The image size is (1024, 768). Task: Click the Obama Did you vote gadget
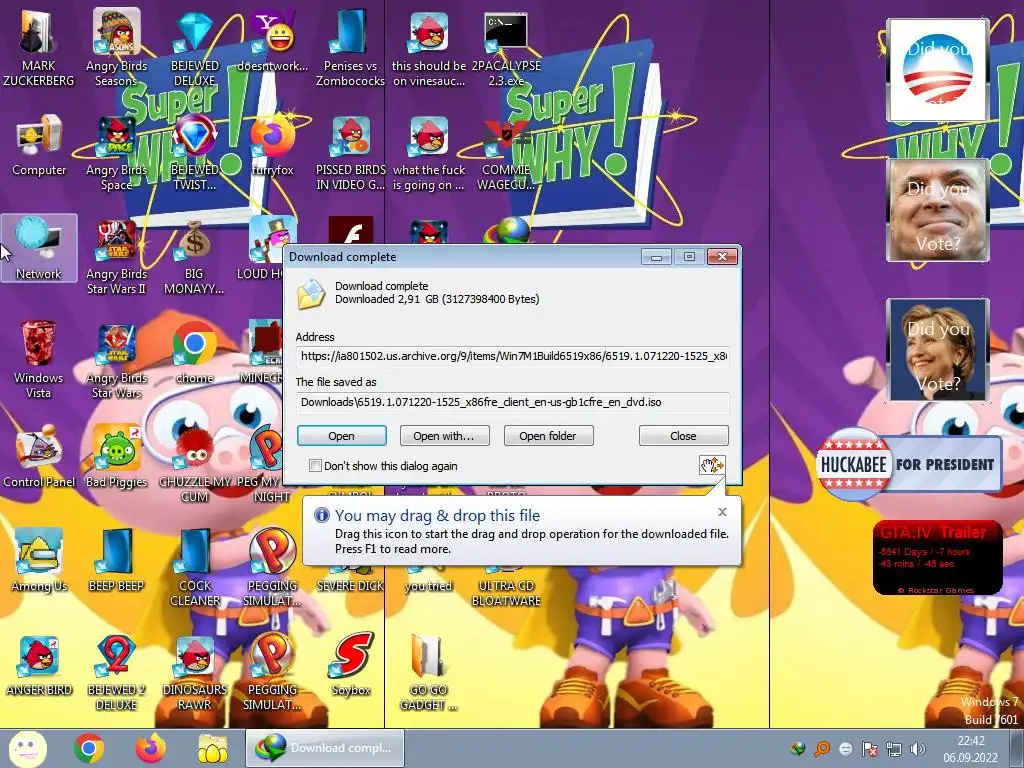click(x=937, y=70)
